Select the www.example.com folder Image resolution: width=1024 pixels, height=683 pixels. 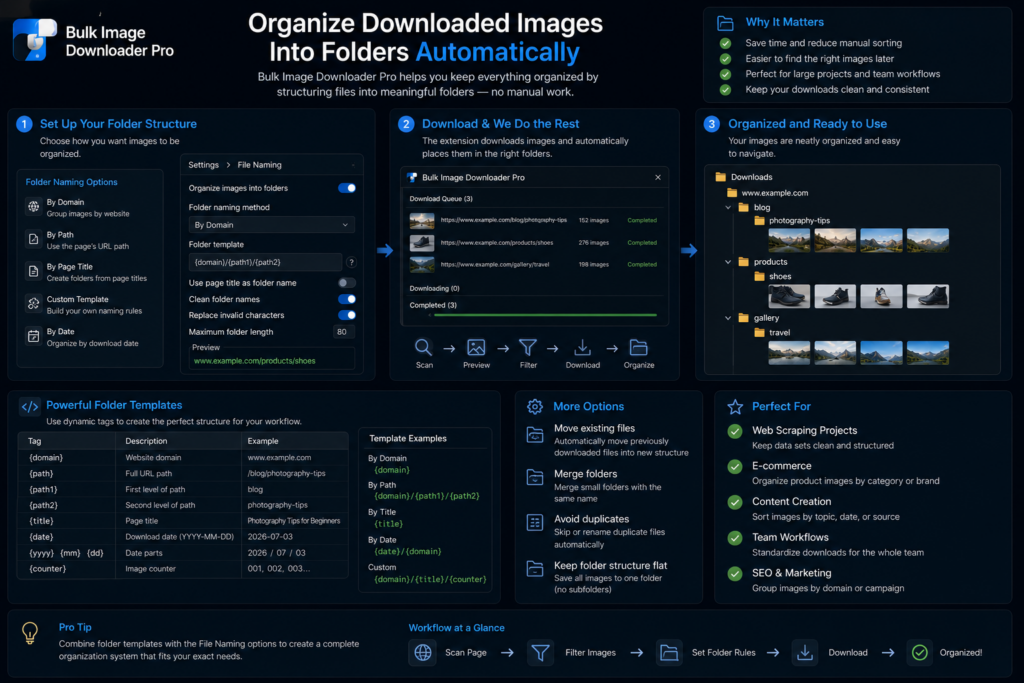click(767, 193)
